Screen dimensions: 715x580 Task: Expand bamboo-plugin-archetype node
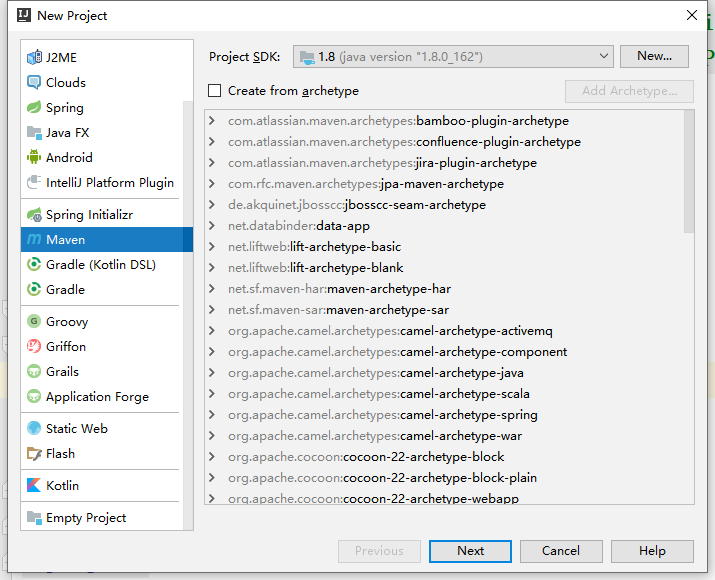[x=212, y=121]
